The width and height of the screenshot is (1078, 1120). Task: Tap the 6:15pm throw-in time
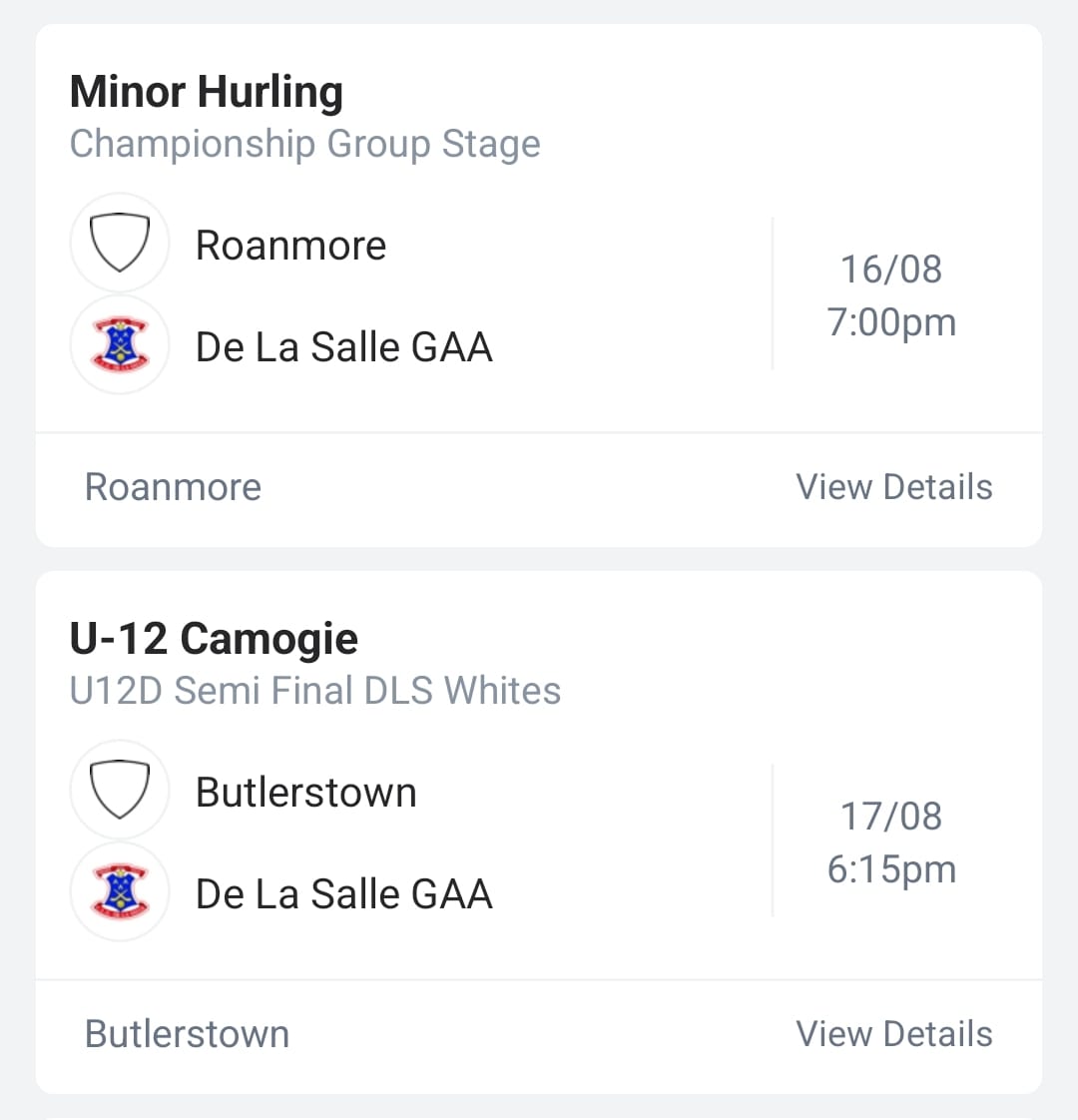(x=891, y=870)
